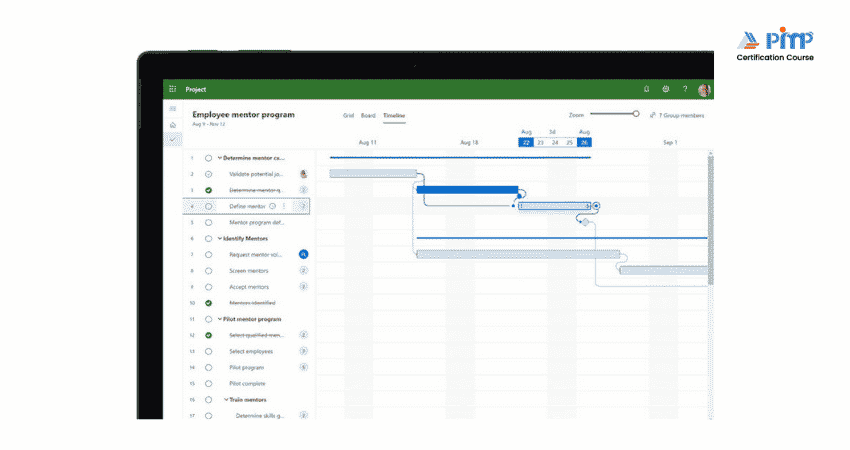850x450 pixels.
Task: Select the Request mentor vol Gantt bar
Action: [x=518, y=254]
